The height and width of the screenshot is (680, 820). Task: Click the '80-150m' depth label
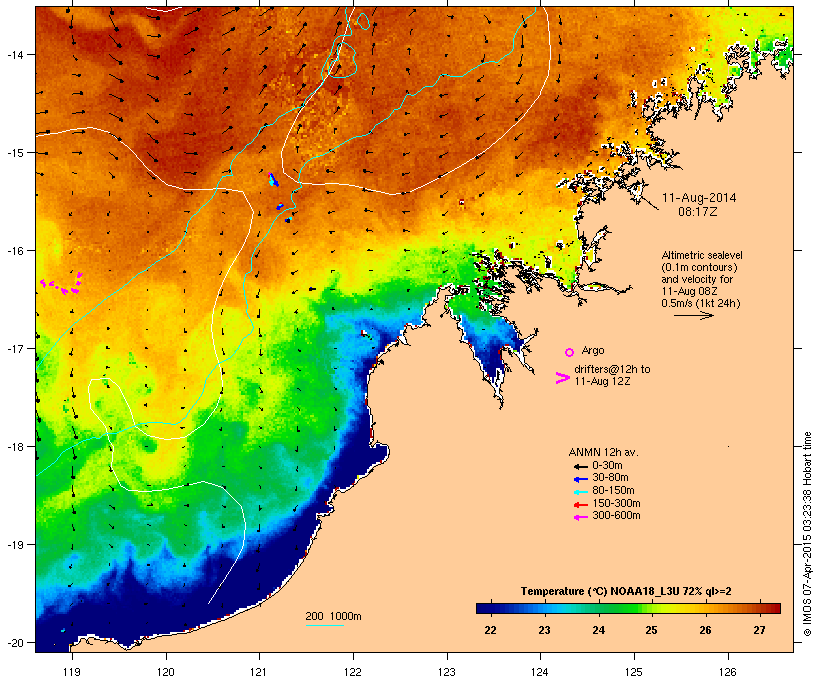(x=613, y=491)
